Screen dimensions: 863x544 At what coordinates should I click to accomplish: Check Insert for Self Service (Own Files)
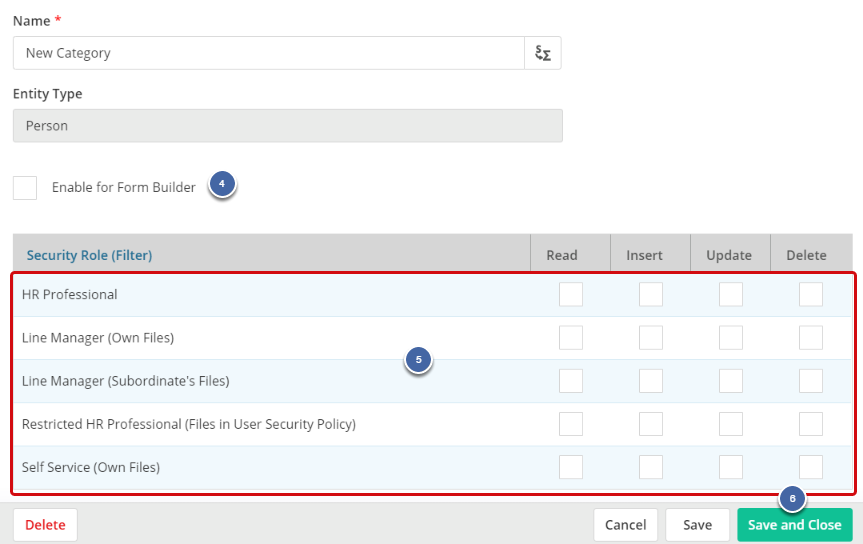651,467
